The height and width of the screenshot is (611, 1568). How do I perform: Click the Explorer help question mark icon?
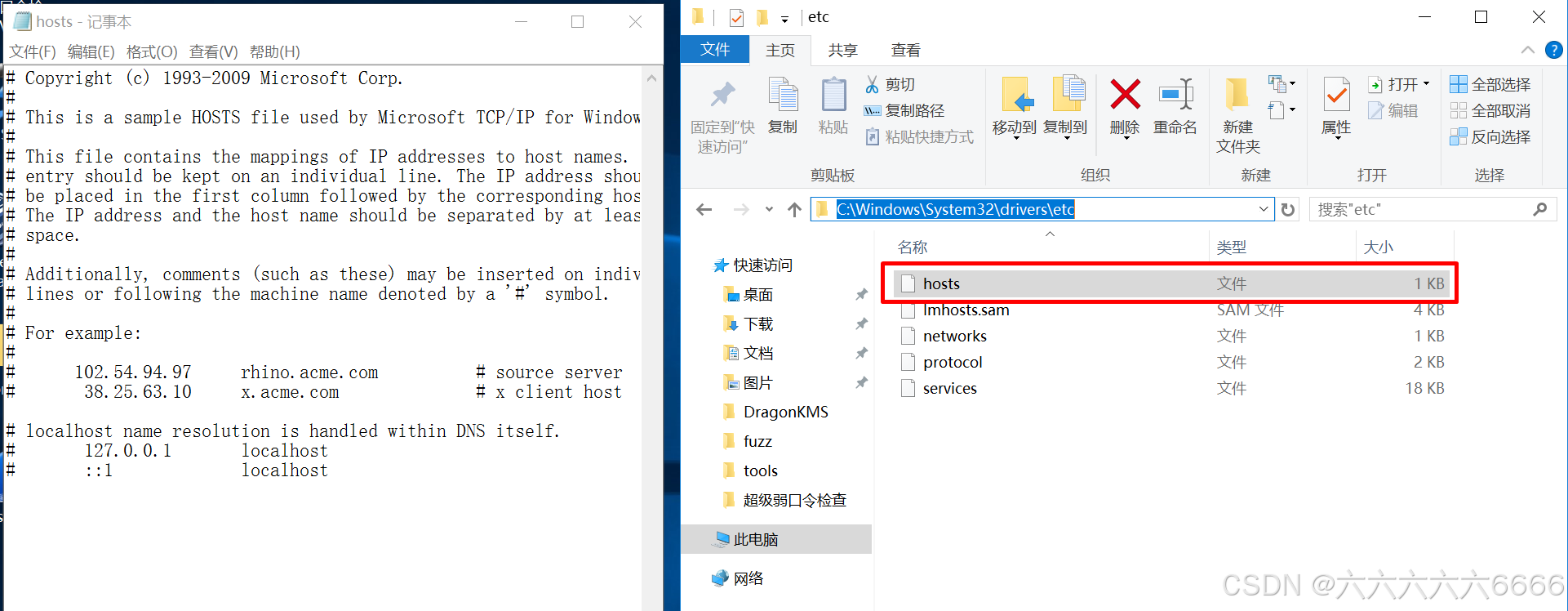pyautogui.click(x=1554, y=50)
